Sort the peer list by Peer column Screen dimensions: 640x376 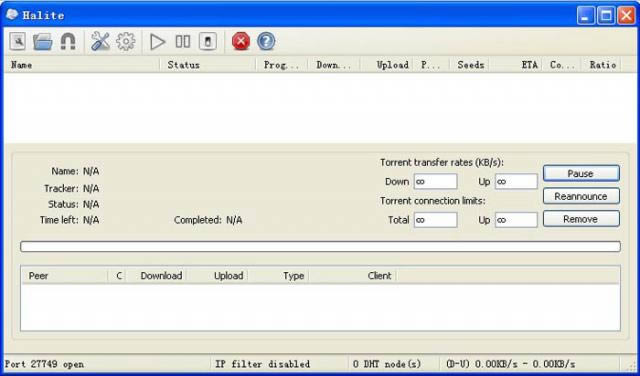64,276
